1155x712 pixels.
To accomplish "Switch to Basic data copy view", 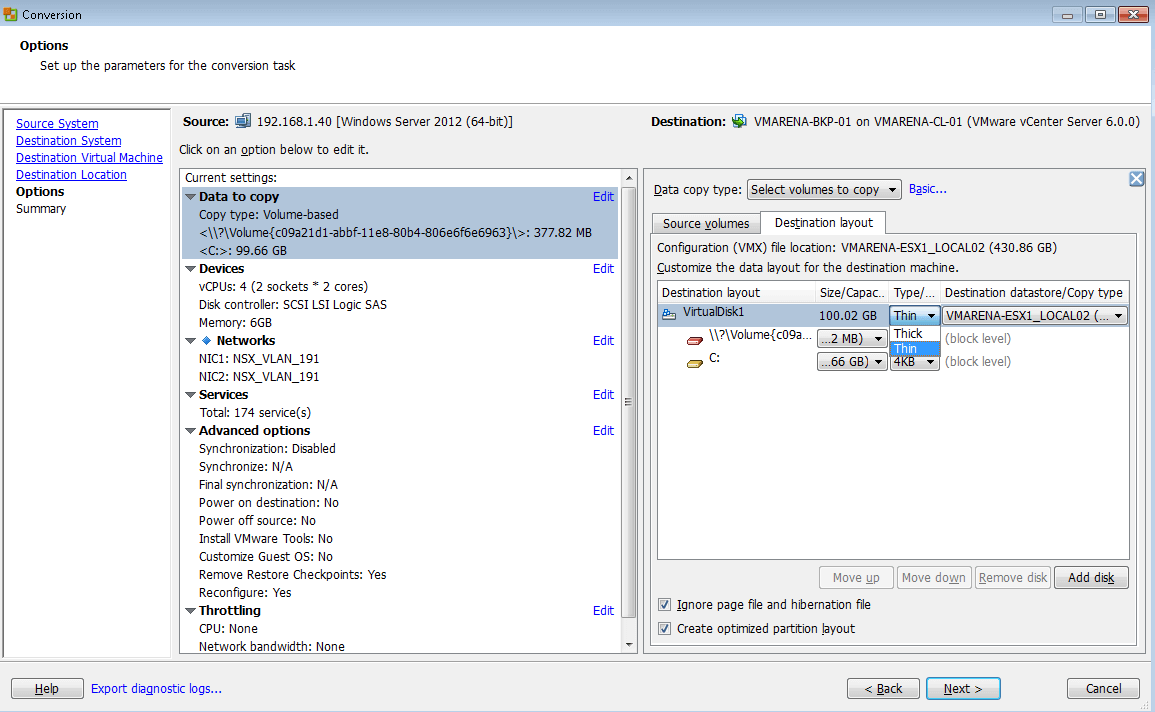I will click(x=927, y=189).
